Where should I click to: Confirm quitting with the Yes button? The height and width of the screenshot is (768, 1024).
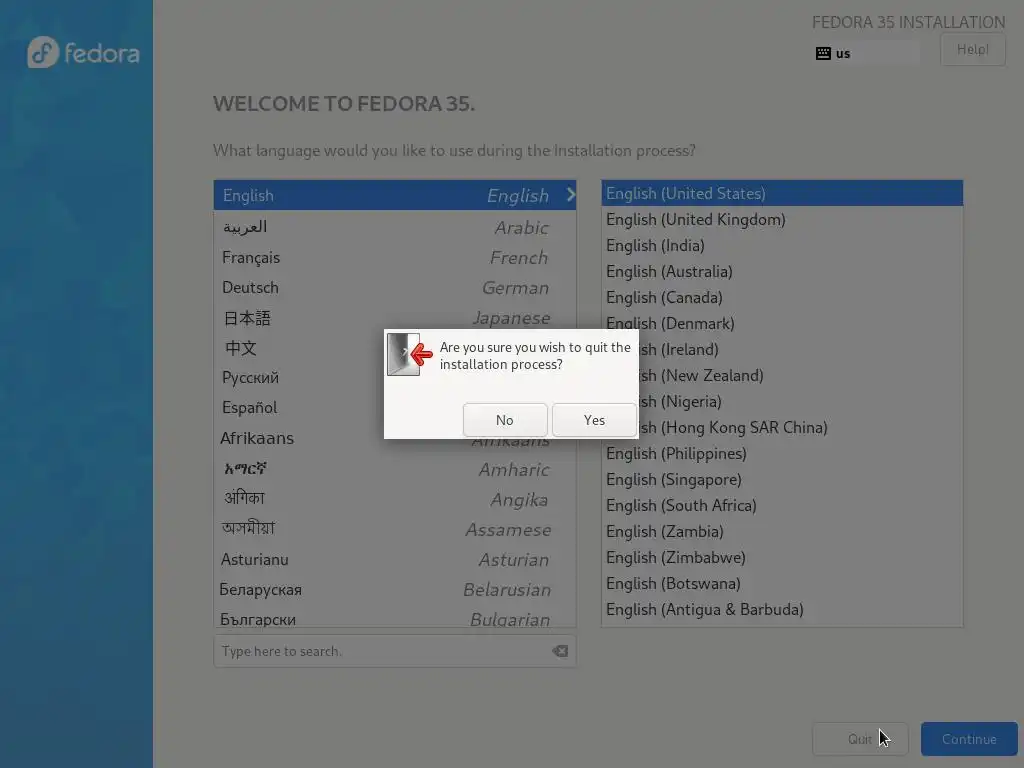click(594, 420)
